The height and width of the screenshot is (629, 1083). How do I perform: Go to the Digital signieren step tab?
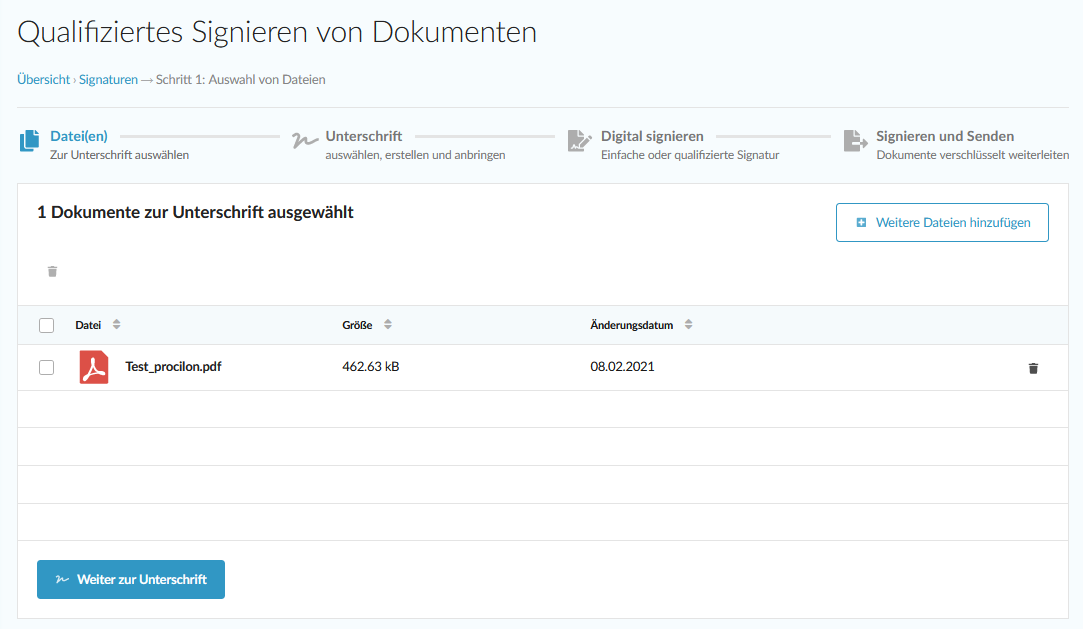click(652, 136)
